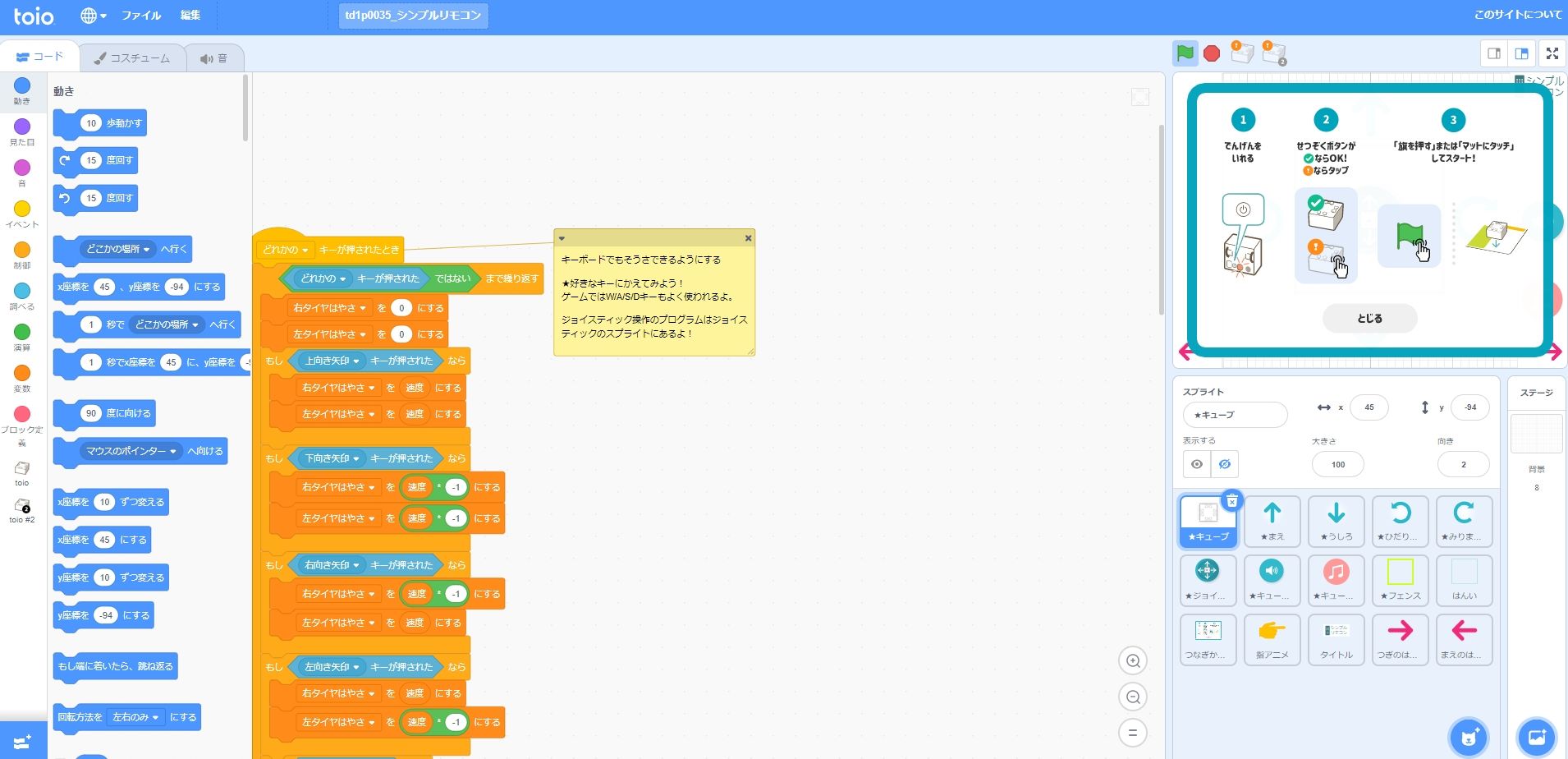Open 右向き矢印 key dropdown
Screen dimensions: 1568x759
coord(332,565)
